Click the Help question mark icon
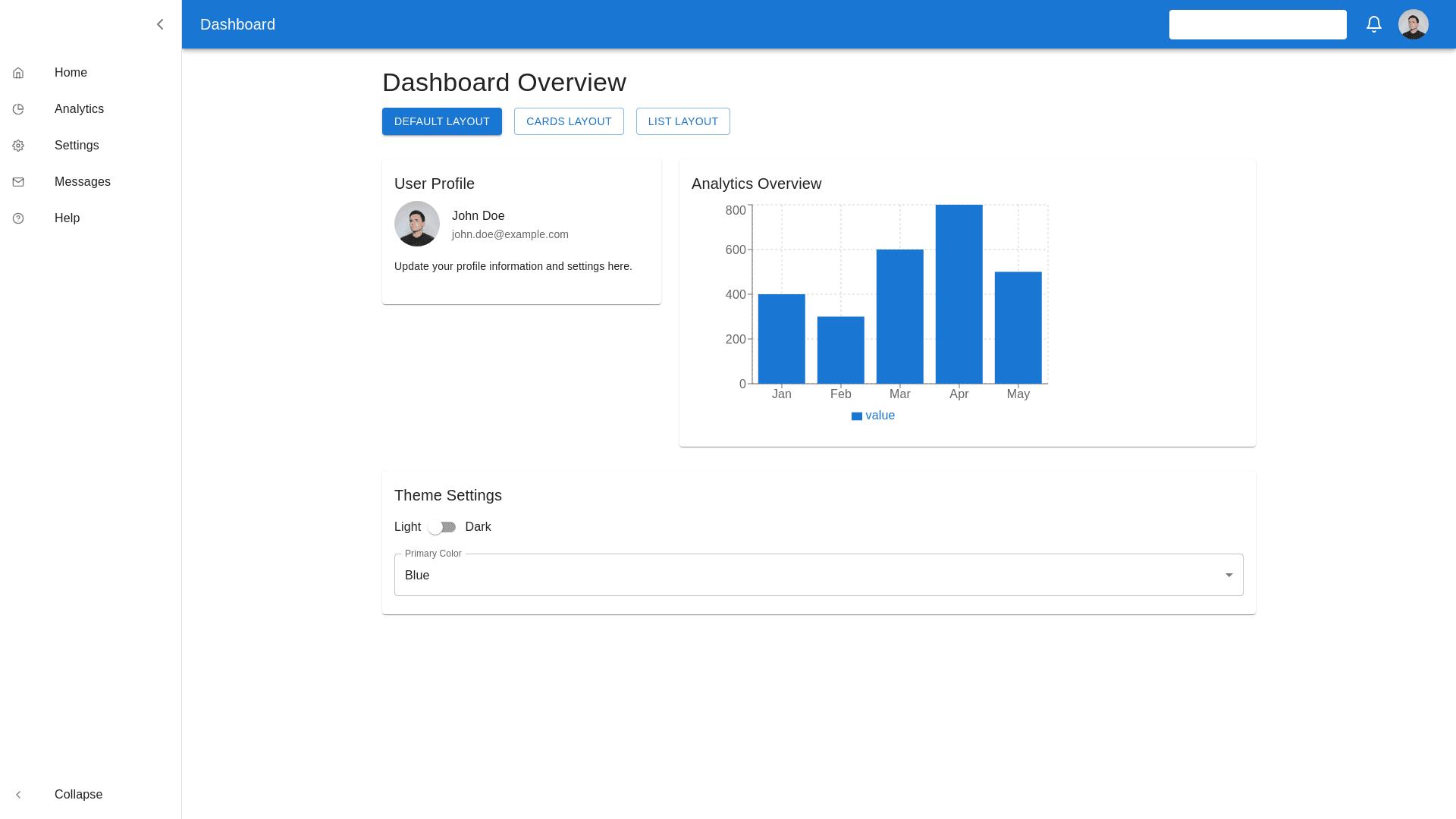Viewport: 1456px width, 819px height. click(x=18, y=218)
